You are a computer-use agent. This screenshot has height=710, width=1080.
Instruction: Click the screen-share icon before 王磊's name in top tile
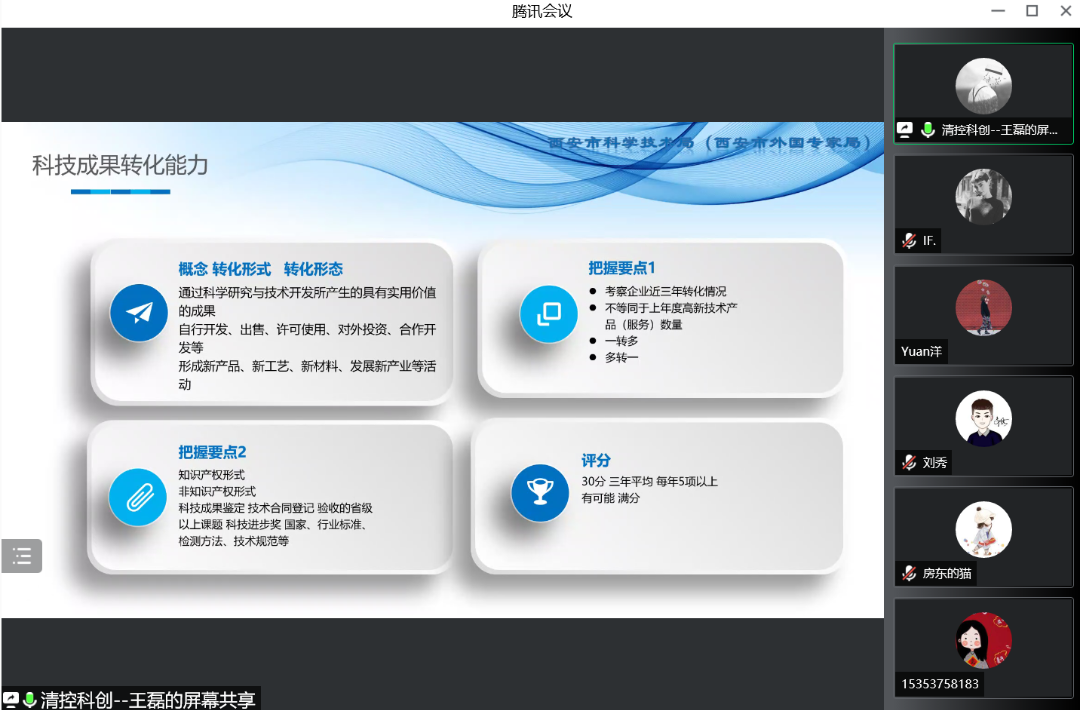pos(906,129)
